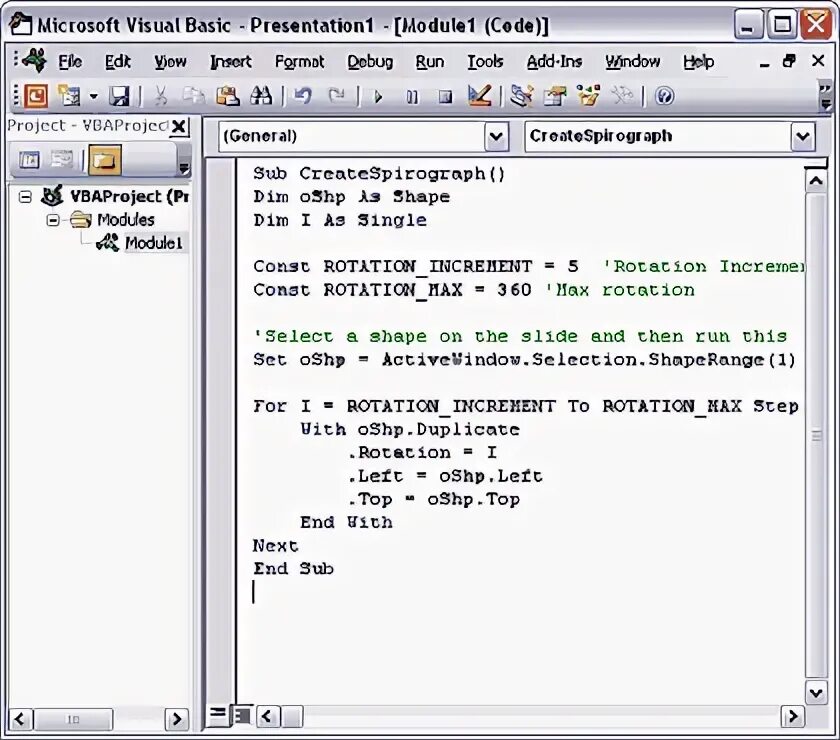Select the Modules folder item
Viewport: 840px width, 740px height.
(x=125, y=220)
